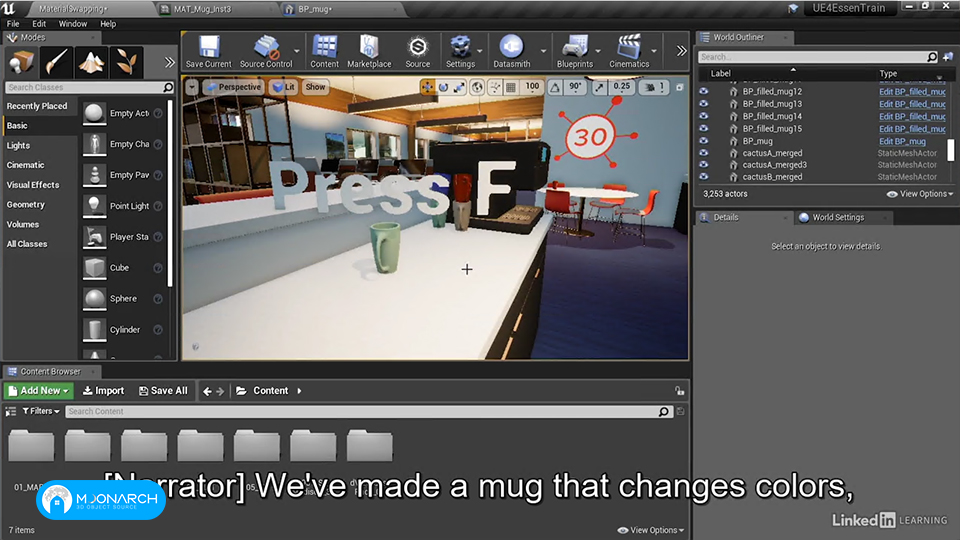Maximize viewport using corner icon
This screenshot has height=540, width=960.
(x=680, y=88)
